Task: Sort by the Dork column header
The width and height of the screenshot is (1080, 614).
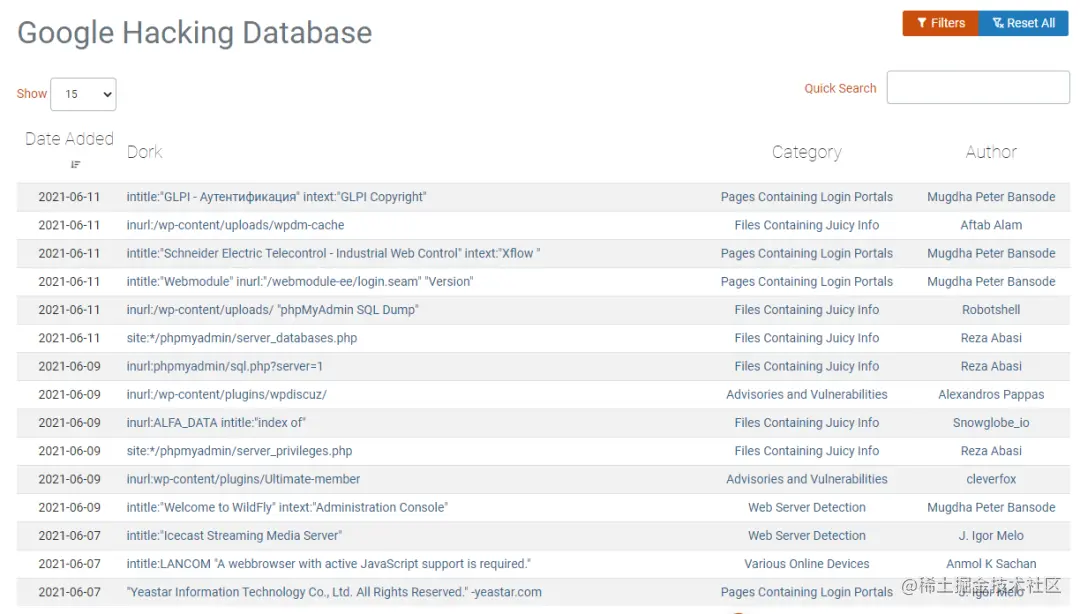Action: [x=145, y=152]
